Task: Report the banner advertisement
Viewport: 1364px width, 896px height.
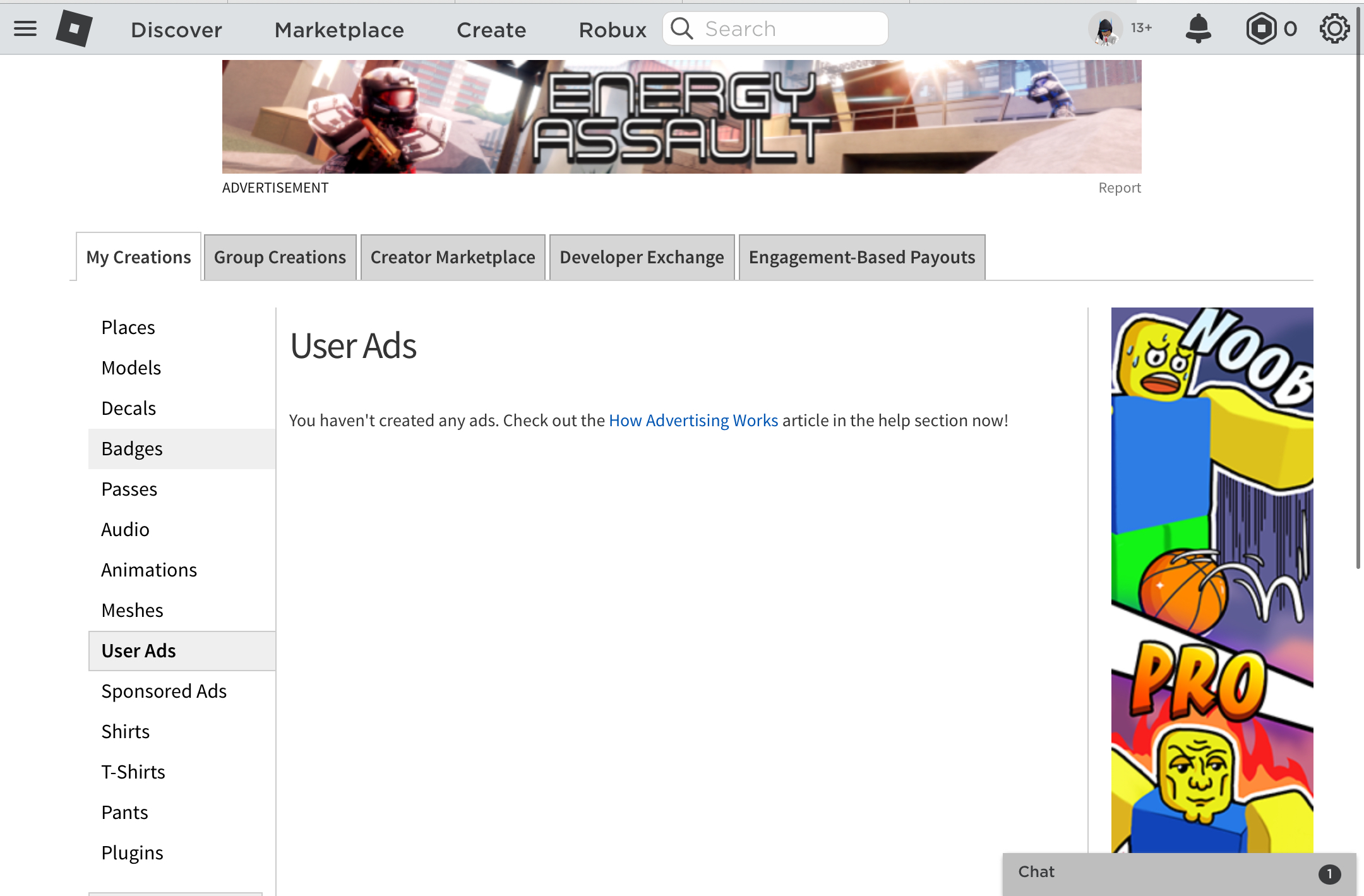Action: point(1120,188)
